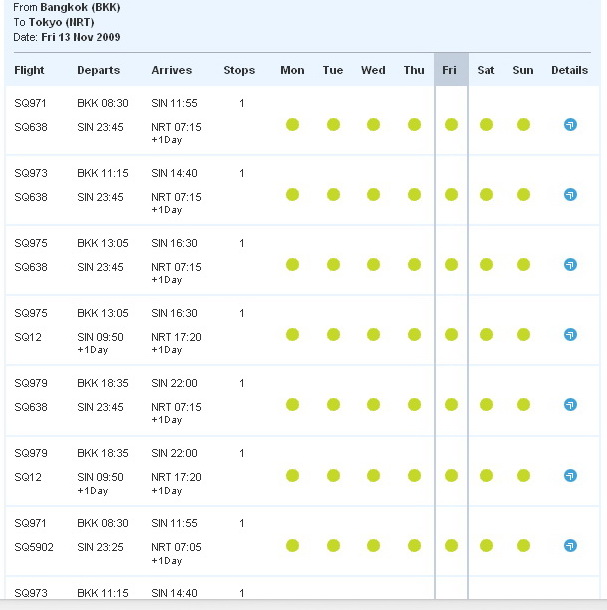Screen dimensions: 607x610
Task: Click 'NRT 17:20' in the SQ975 / SQ12 row
Action: [176, 337]
